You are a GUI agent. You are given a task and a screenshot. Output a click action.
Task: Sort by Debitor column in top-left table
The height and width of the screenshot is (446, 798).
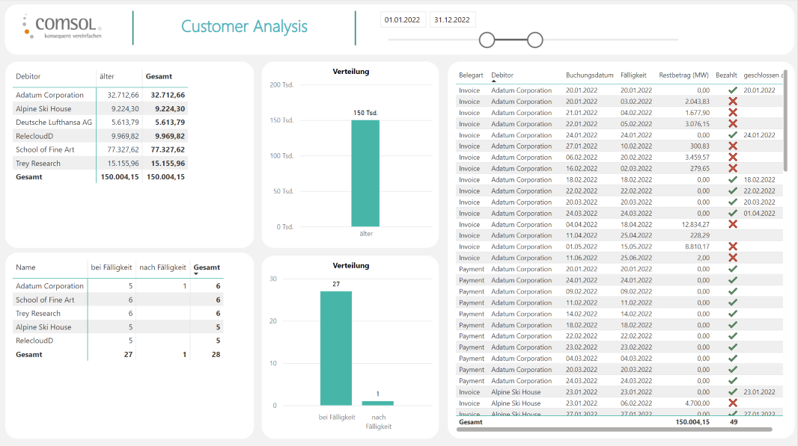click(x=28, y=76)
